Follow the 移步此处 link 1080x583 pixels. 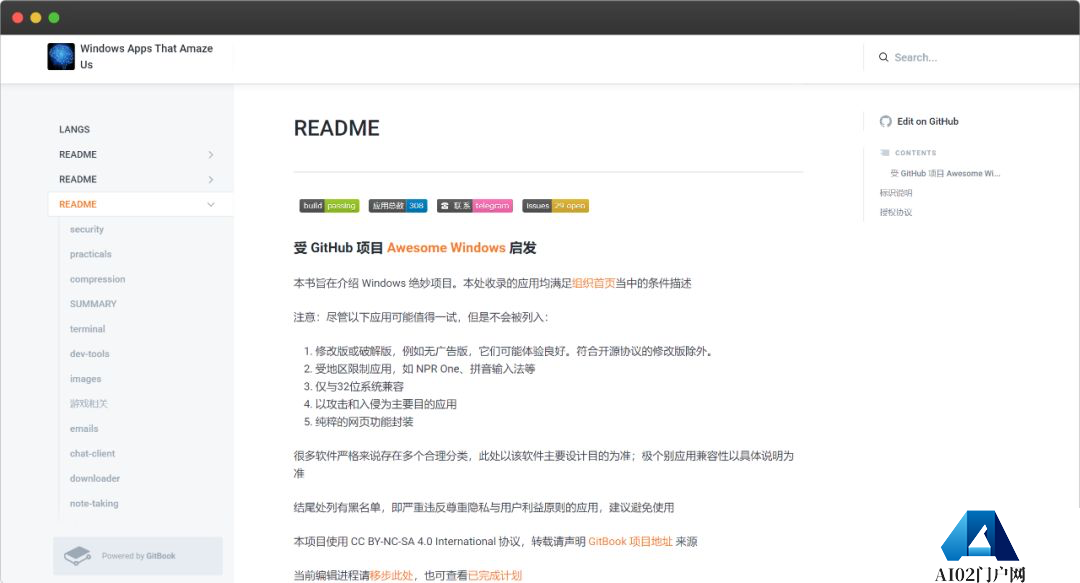coord(391,575)
